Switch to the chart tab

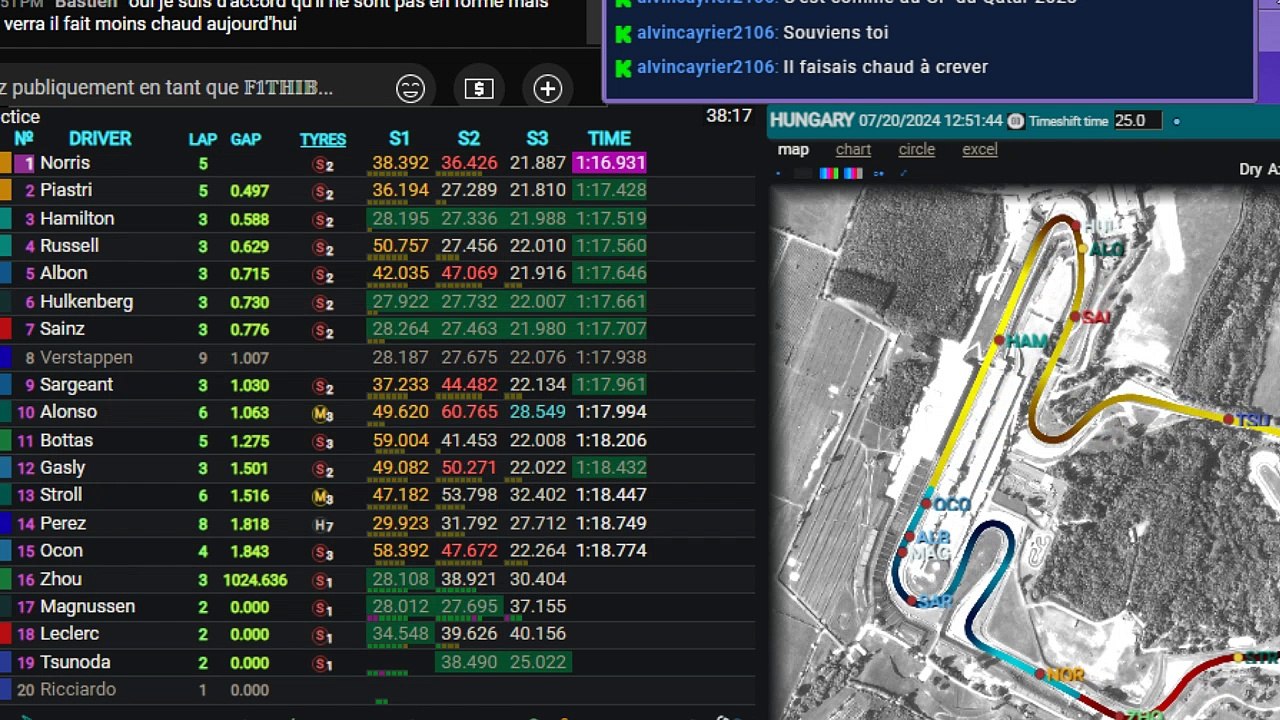click(x=853, y=149)
